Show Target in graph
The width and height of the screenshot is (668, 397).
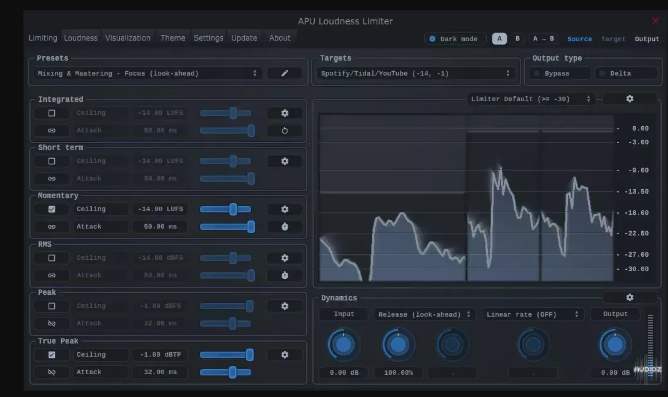tap(613, 39)
